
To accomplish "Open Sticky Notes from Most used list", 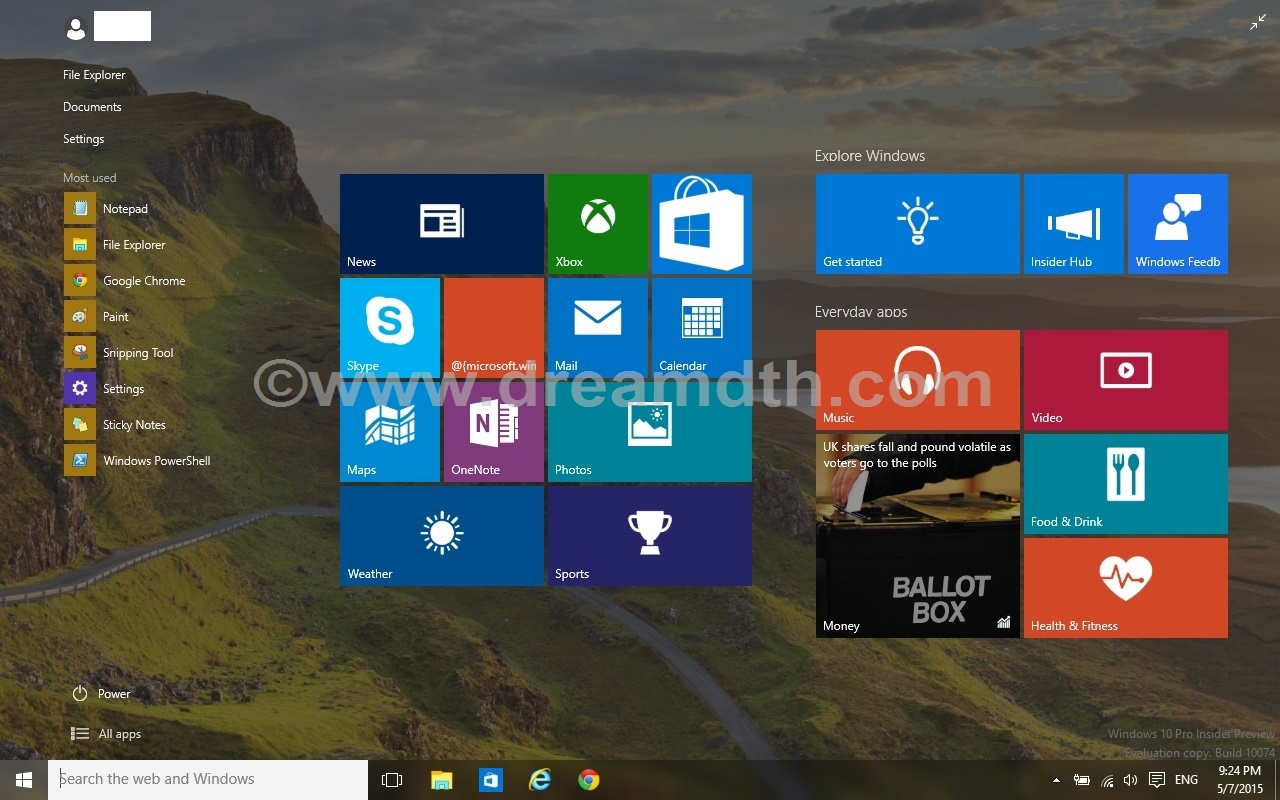I will pos(114,425).
